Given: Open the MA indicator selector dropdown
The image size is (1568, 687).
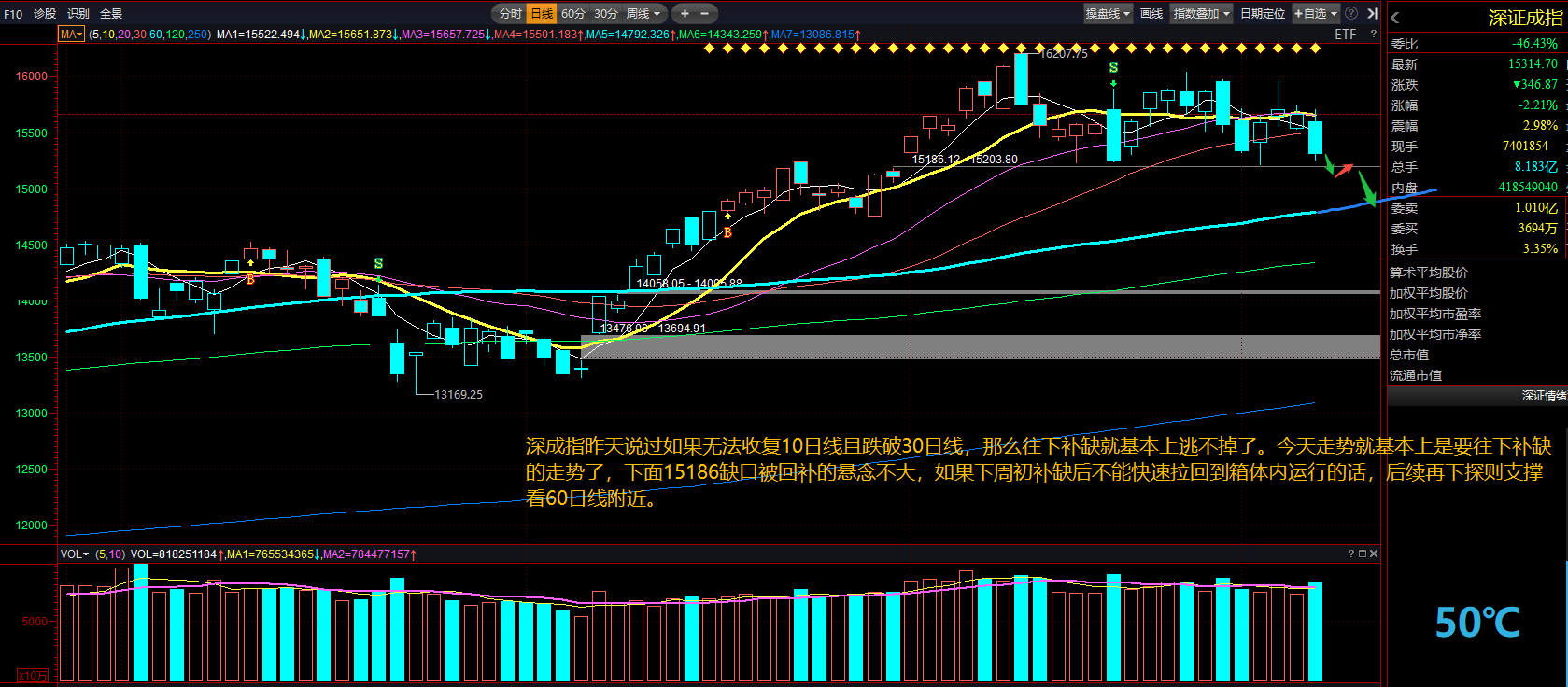Looking at the screenshot, I should [71, 35].
